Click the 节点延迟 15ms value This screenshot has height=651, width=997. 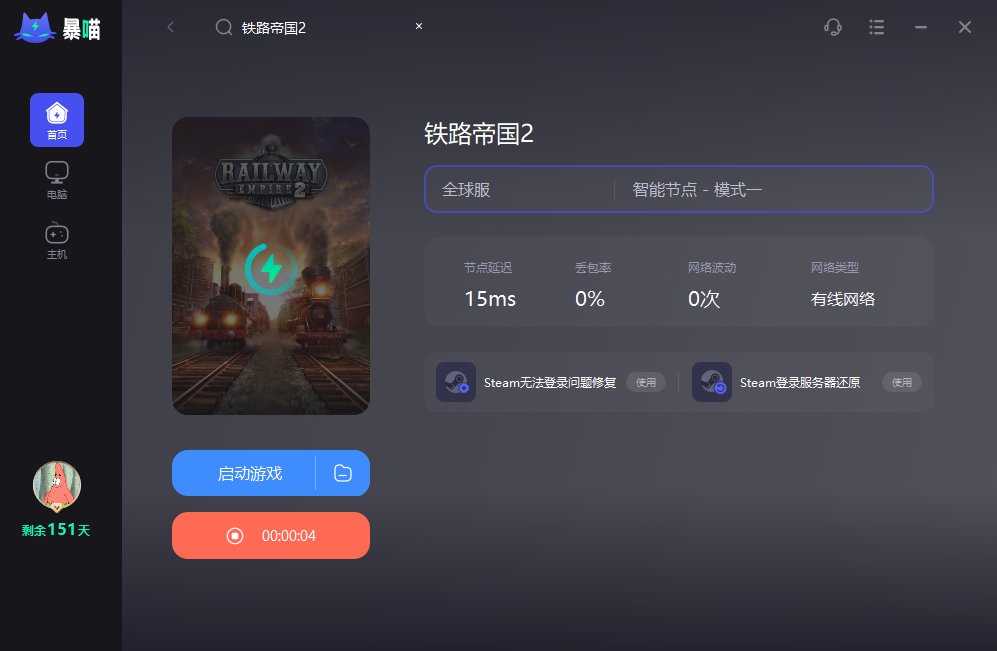coord(490,299)
